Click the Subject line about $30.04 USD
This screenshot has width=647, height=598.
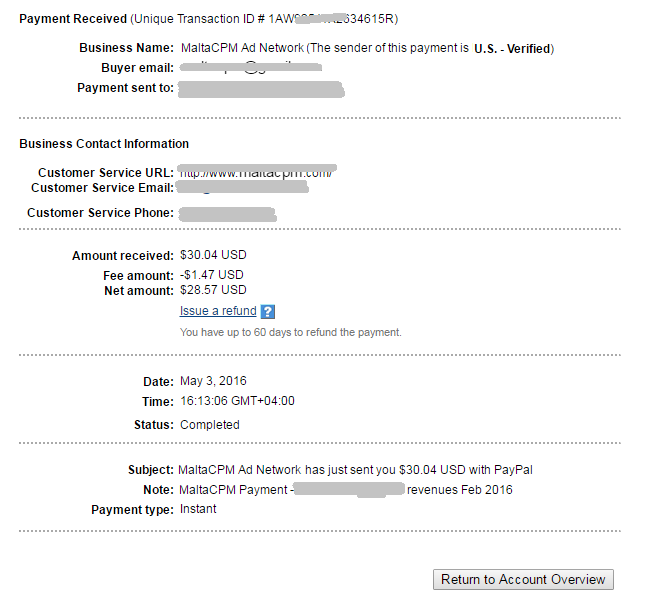pyautogui.click(x=355, y=470)
